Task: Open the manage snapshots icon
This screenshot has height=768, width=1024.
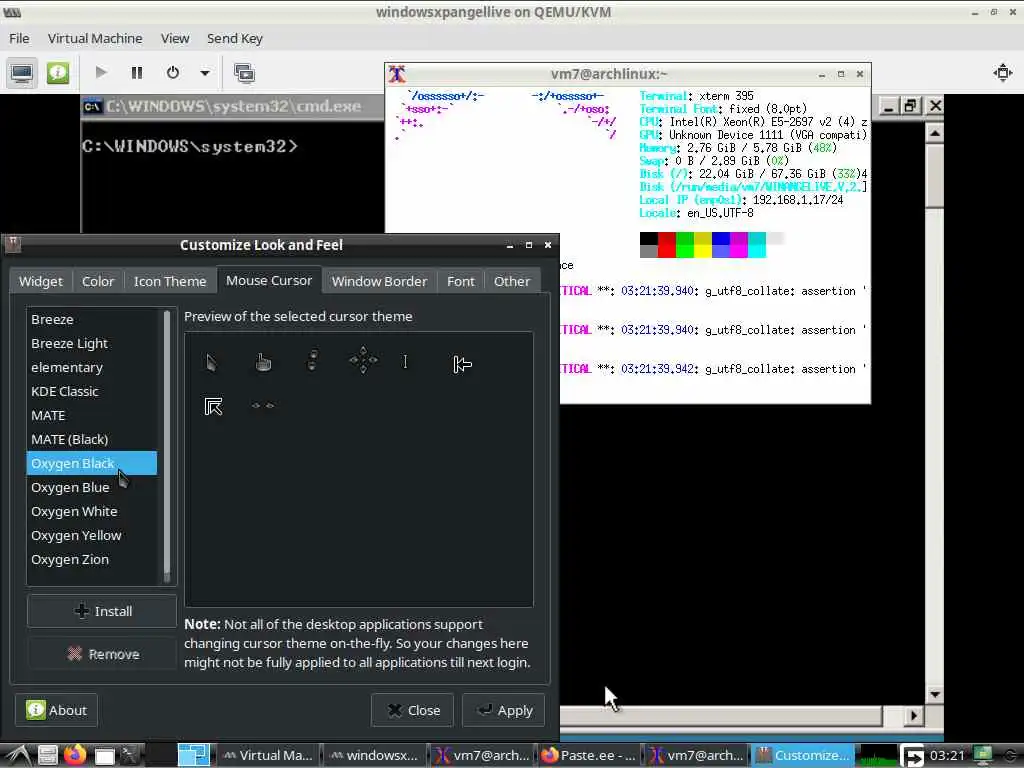Action: tap(244, 72)
